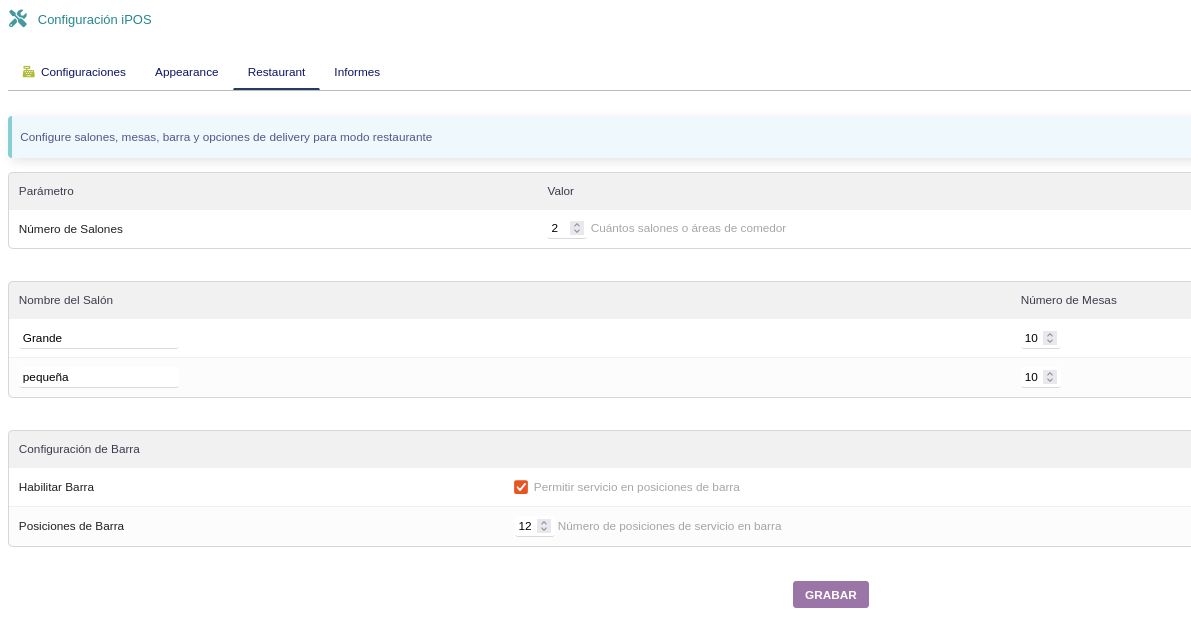Adjust table count spinner for pequeña
Viewport: 1191px width, 620px height.
(1050, 377)
